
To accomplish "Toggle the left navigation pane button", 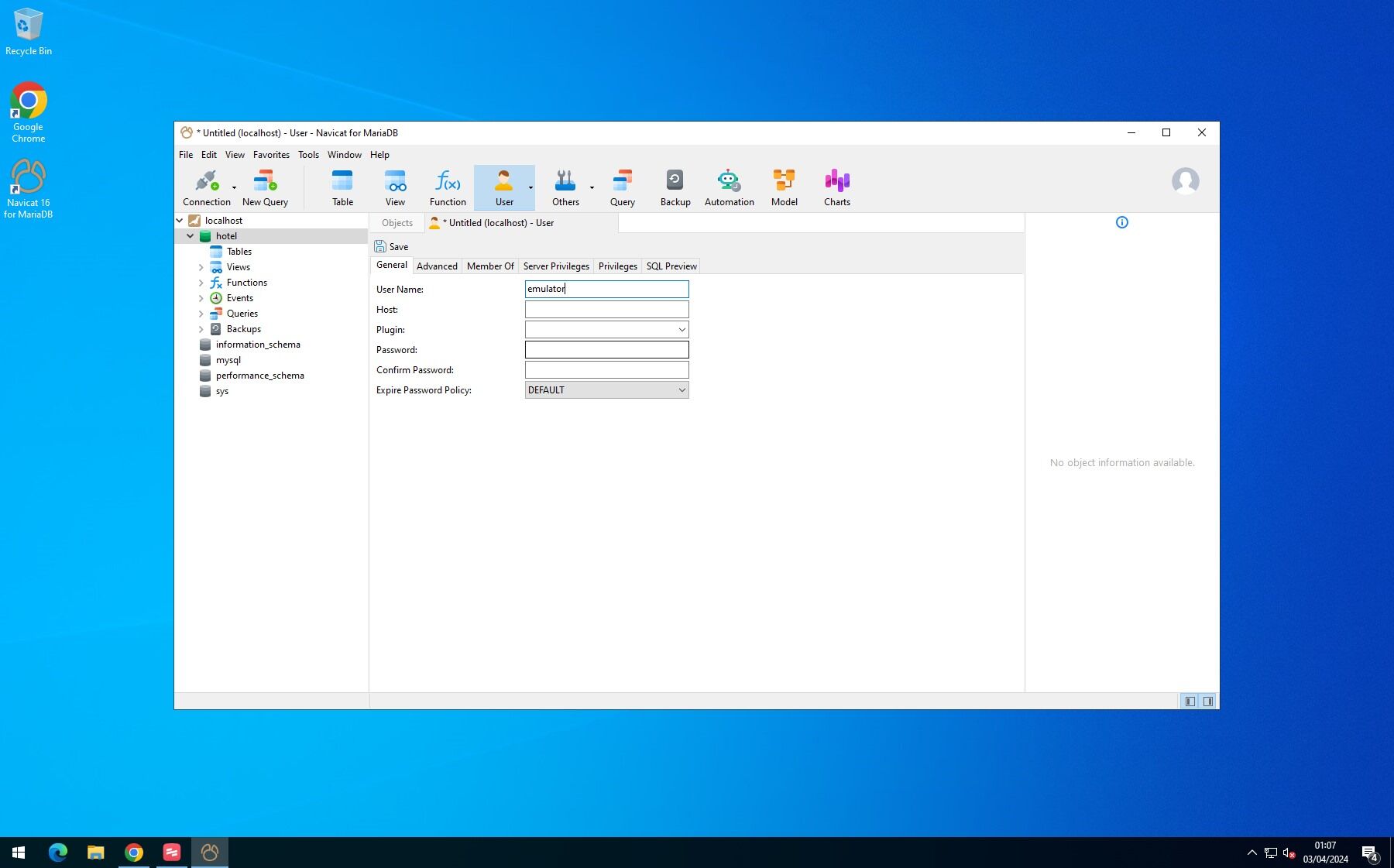I will click(1190, 702).
